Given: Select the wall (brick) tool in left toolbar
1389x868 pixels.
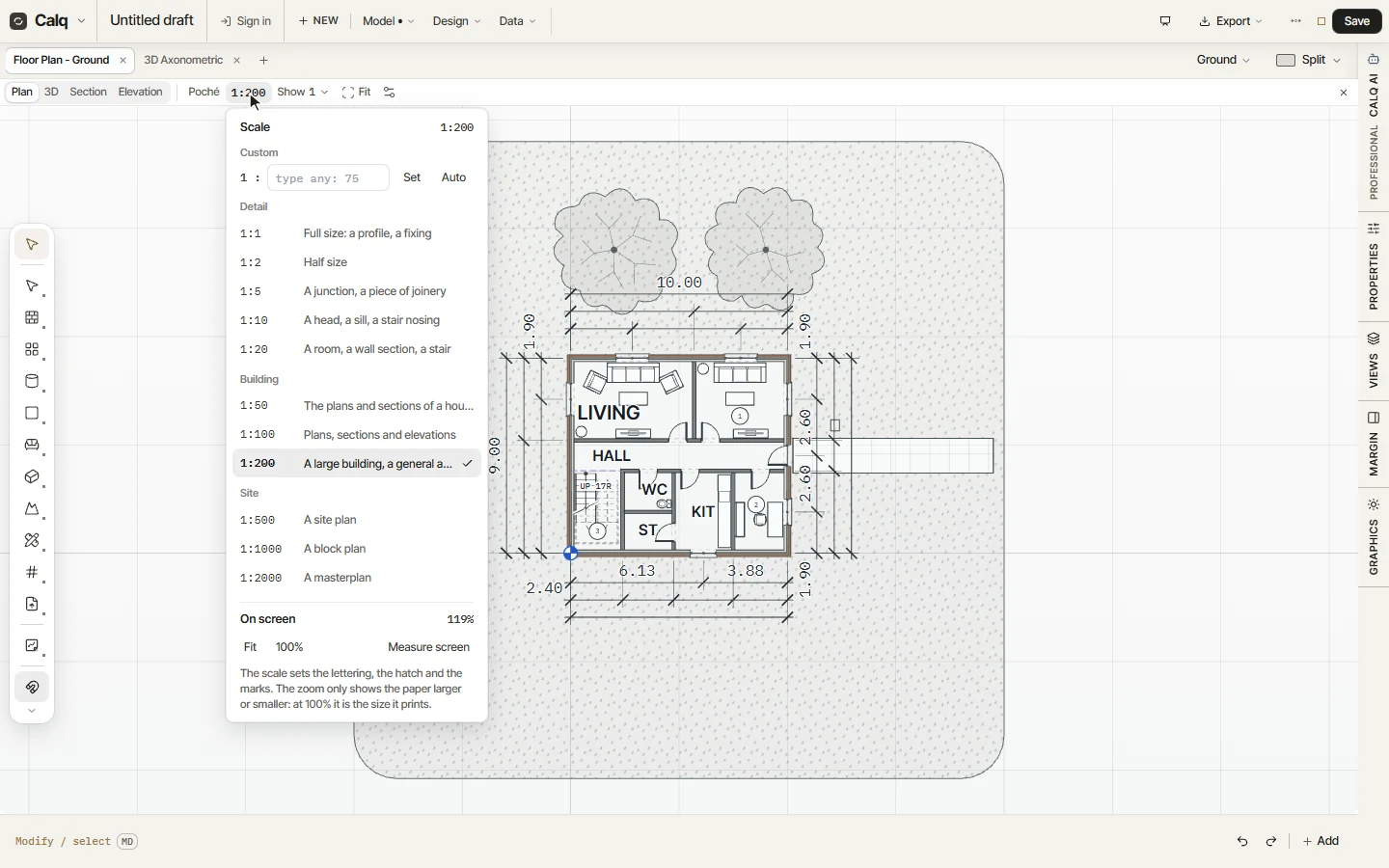Looking at the screenshot, I should coord(32,318).
